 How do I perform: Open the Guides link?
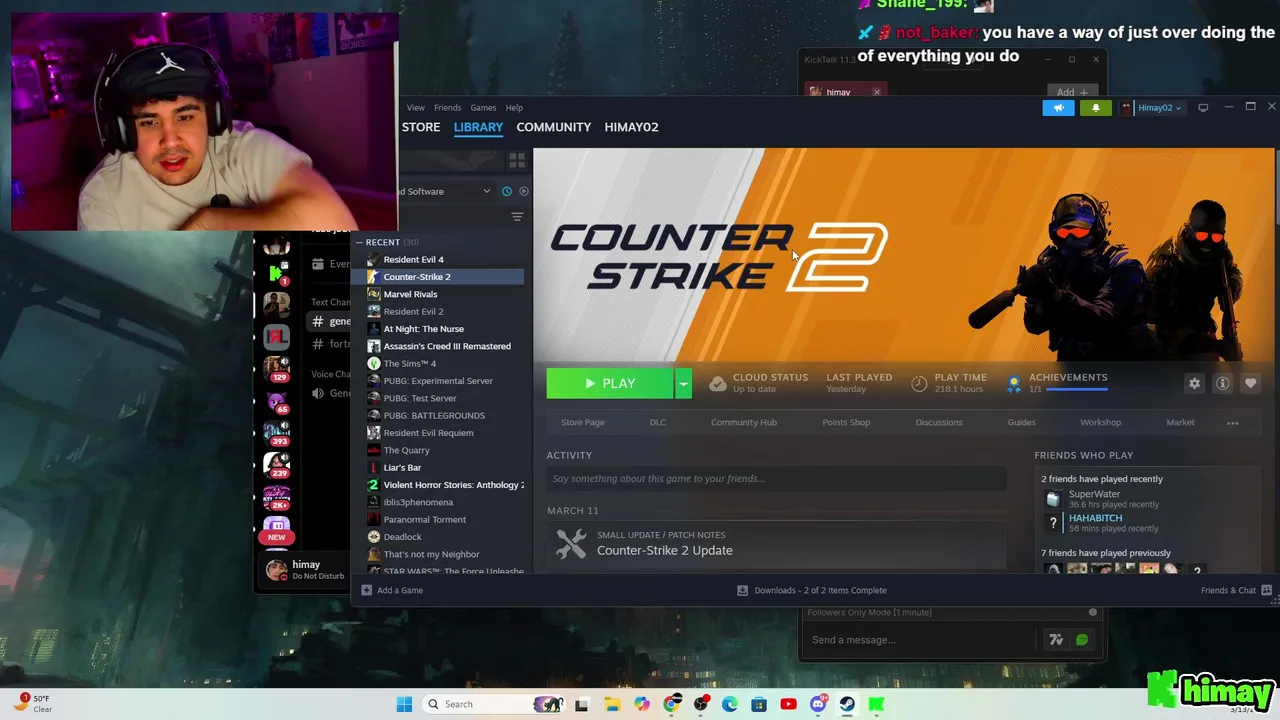tap(1021, 422)
